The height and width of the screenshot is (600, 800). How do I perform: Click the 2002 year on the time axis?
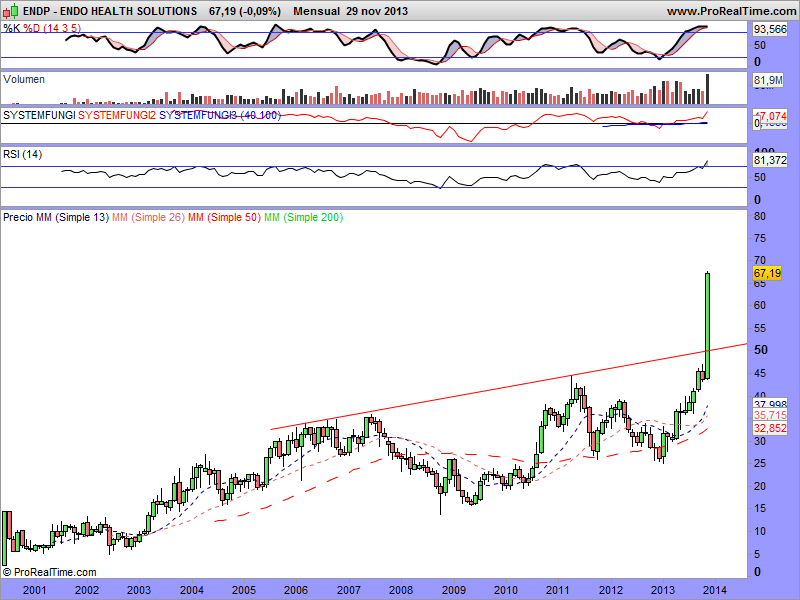tap(87, 590)
